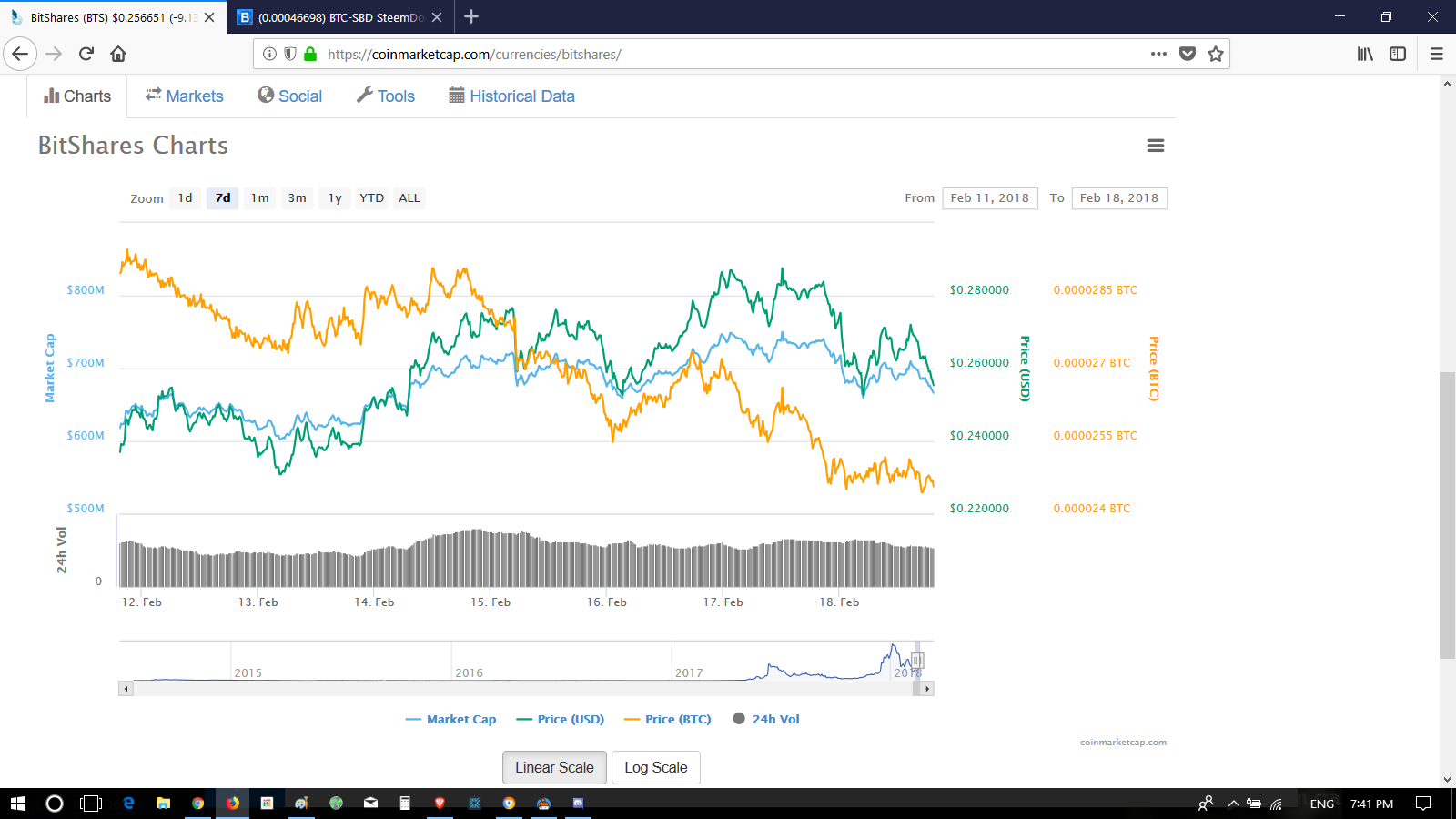The height and width of the screenshot is (819, 1456).
Task: Toggle the Price (USD) series
Action: [x=561, y=719]
